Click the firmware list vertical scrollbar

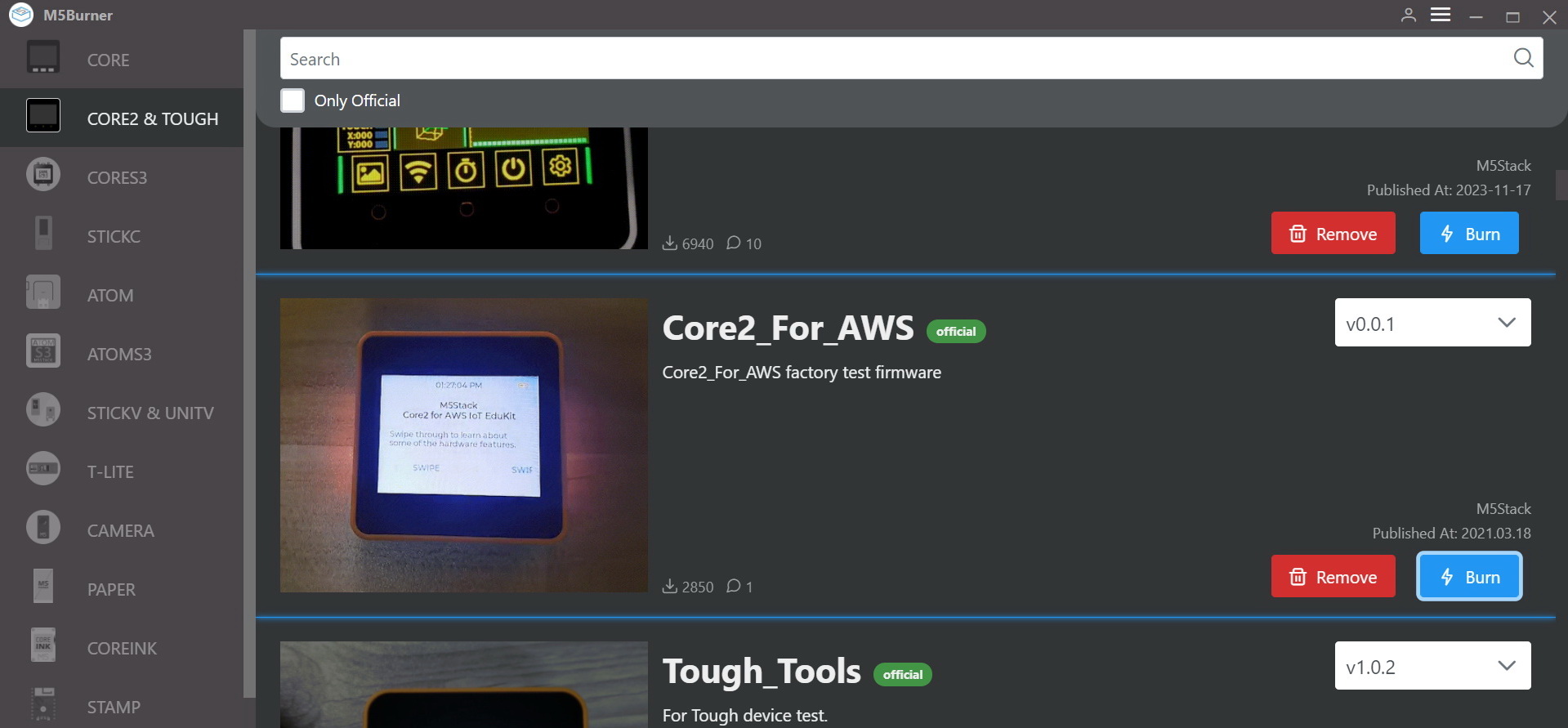[x=1561, y=185]
